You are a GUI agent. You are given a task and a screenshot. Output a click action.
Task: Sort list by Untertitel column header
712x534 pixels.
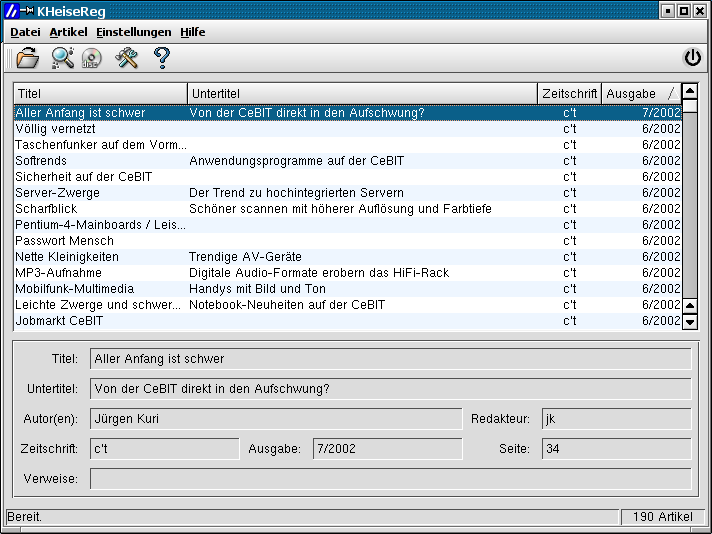[362, 94]
